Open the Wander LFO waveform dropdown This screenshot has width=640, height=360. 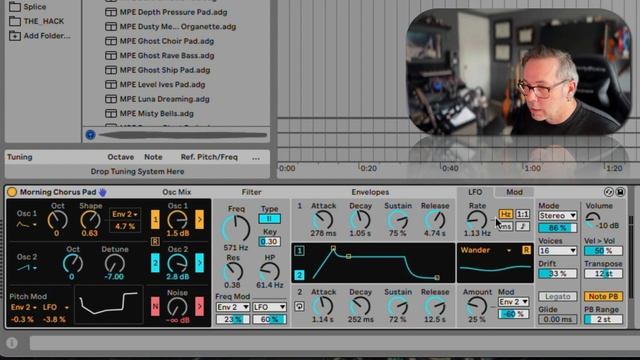(486, 250)
